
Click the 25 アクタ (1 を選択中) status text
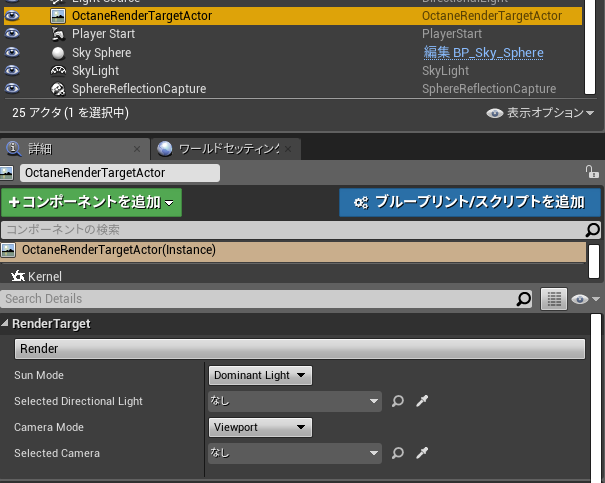70,113
